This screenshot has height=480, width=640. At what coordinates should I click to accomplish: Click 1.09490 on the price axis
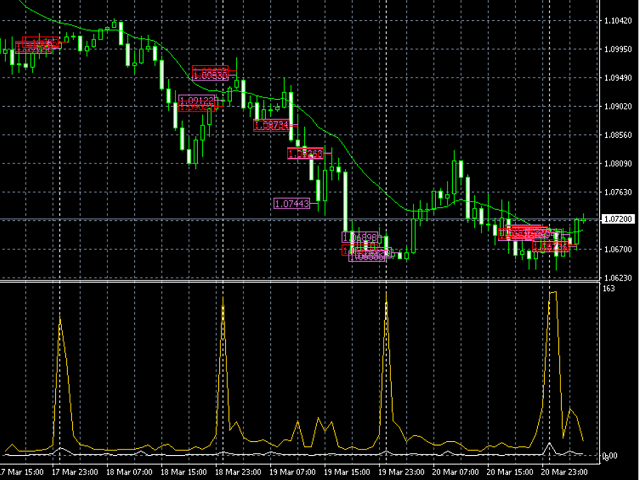[620, 78]
